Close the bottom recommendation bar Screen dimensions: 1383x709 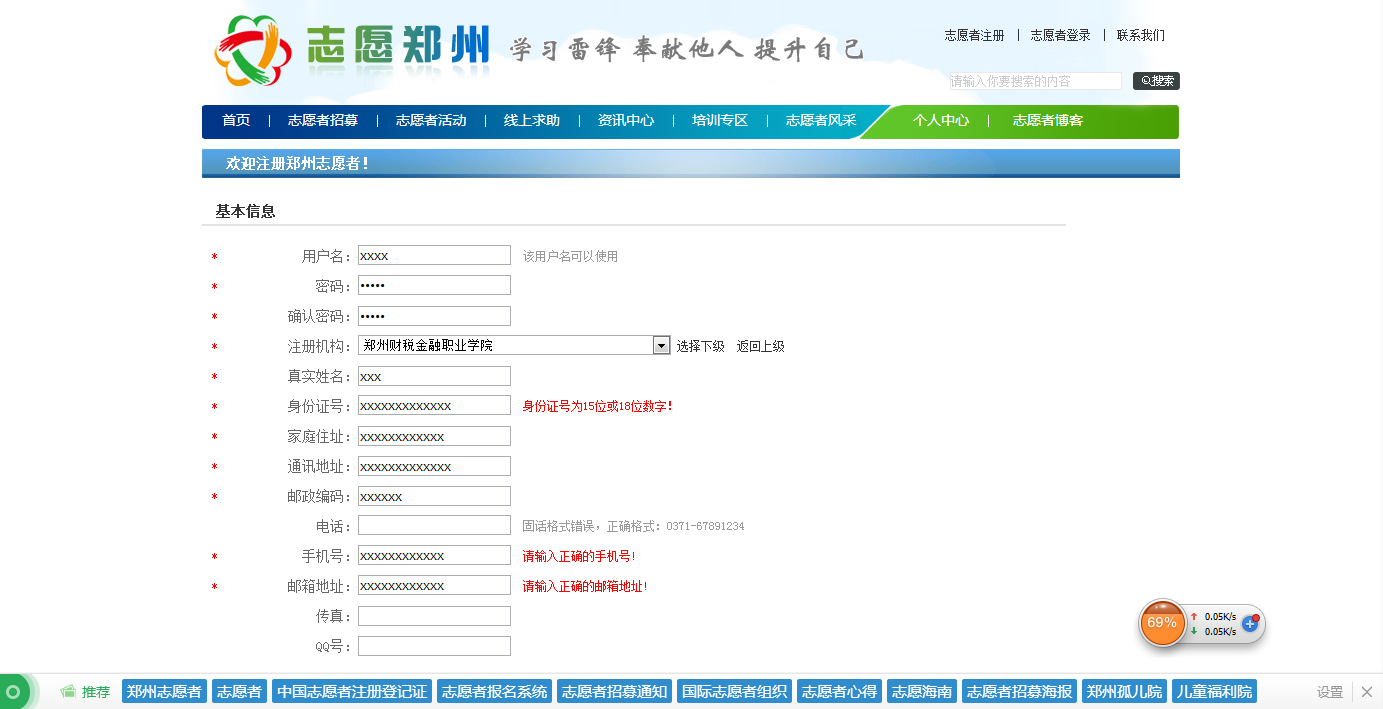[x=1367, y=692]
